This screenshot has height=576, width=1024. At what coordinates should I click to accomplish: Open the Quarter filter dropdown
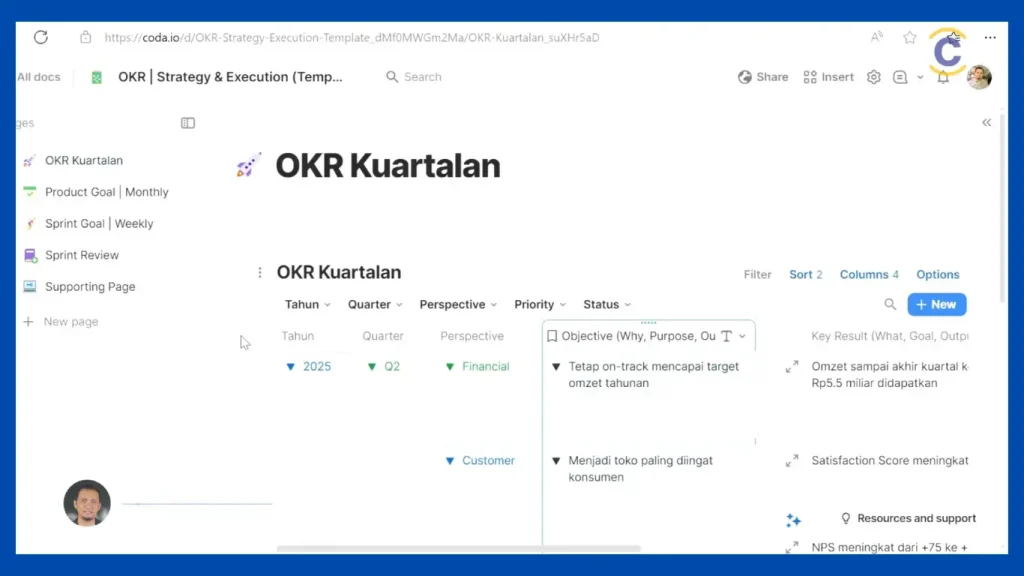tap(375, 305)
